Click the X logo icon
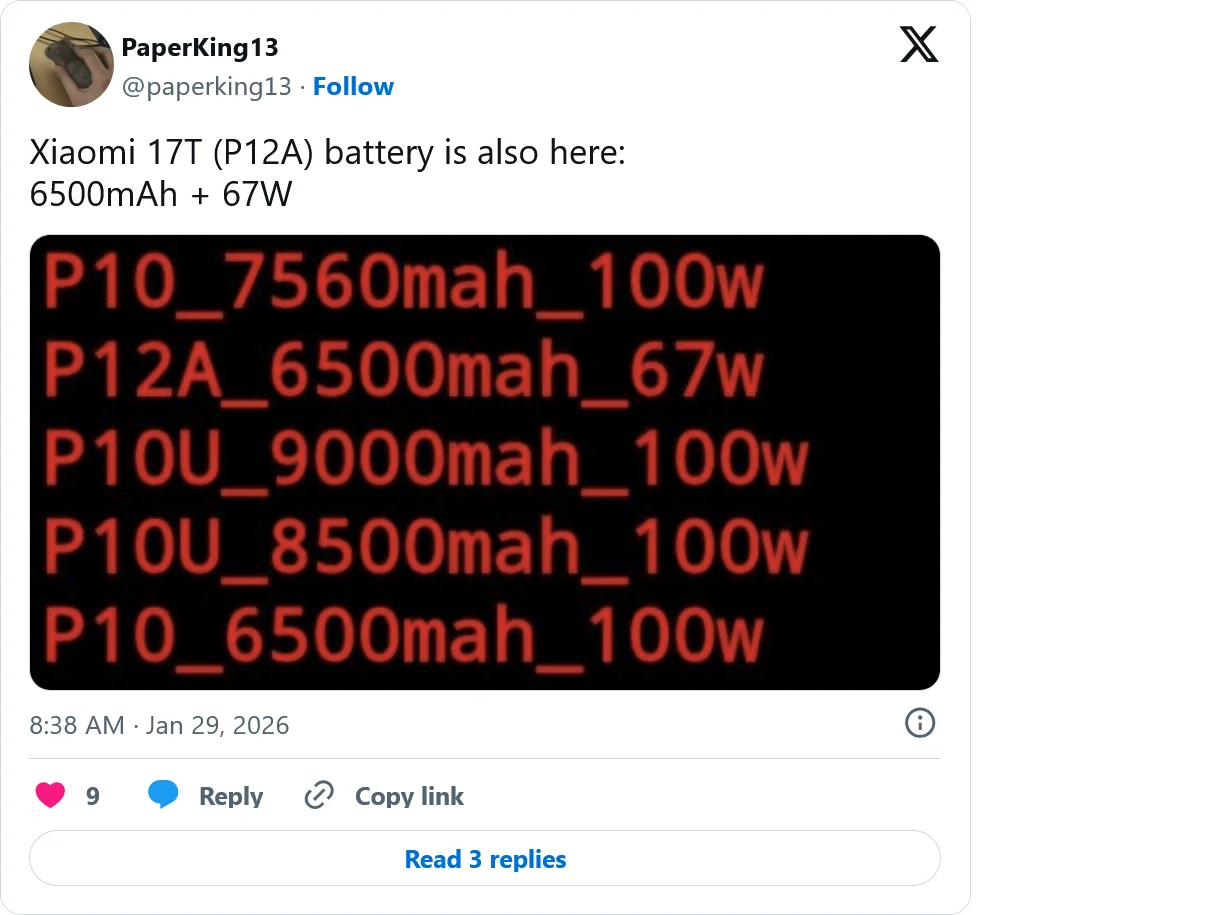The width and height of the screenshot is (1228, 915). point(919,44)
